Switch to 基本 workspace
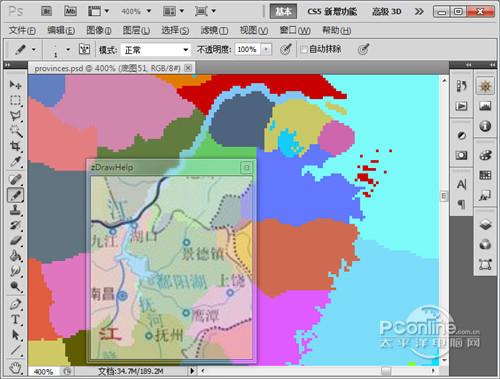Screen dimensions: 500x379 point(283,12)
